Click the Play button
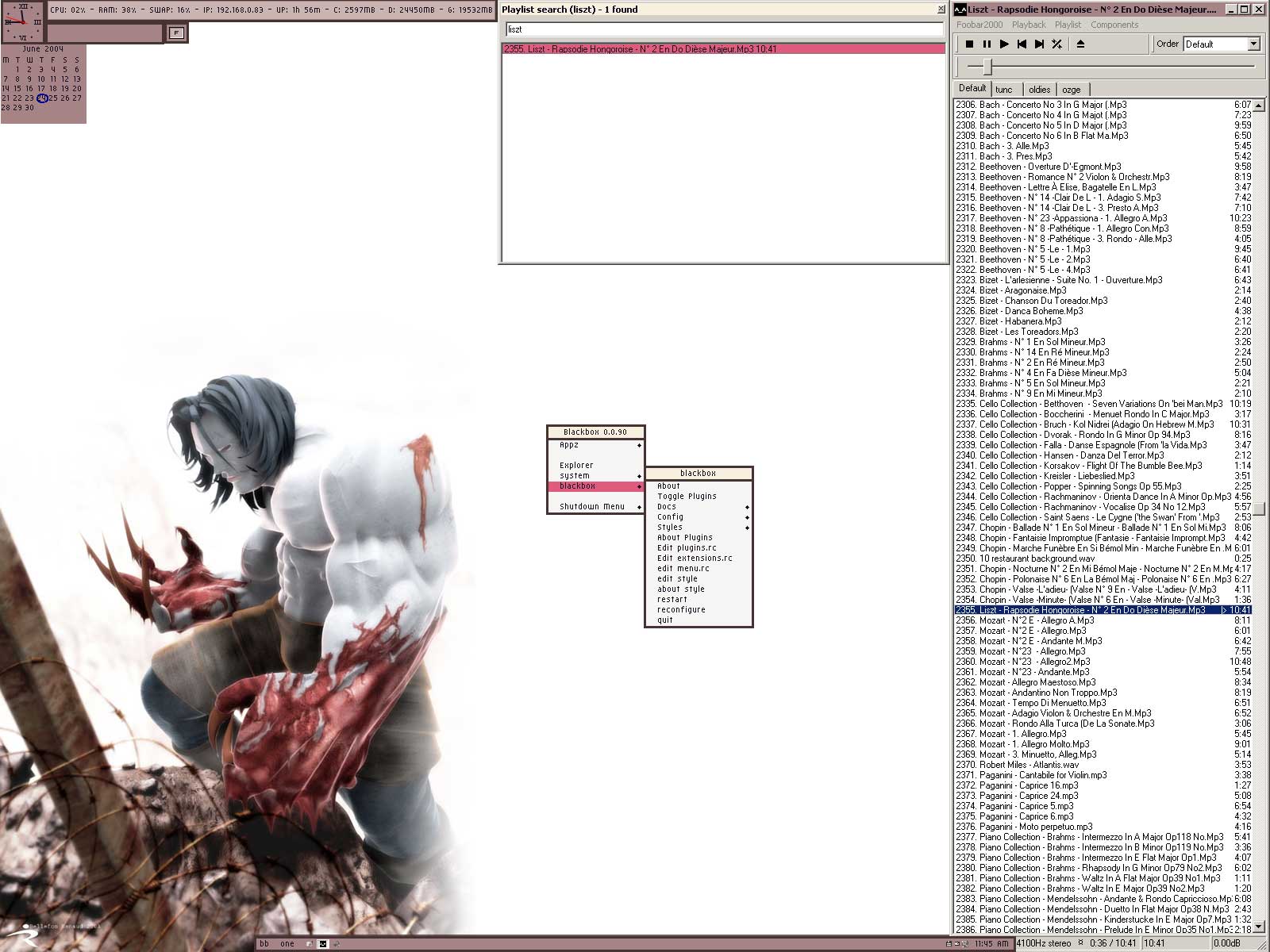Screen dimensions: 1270x952 (1004, 44)
